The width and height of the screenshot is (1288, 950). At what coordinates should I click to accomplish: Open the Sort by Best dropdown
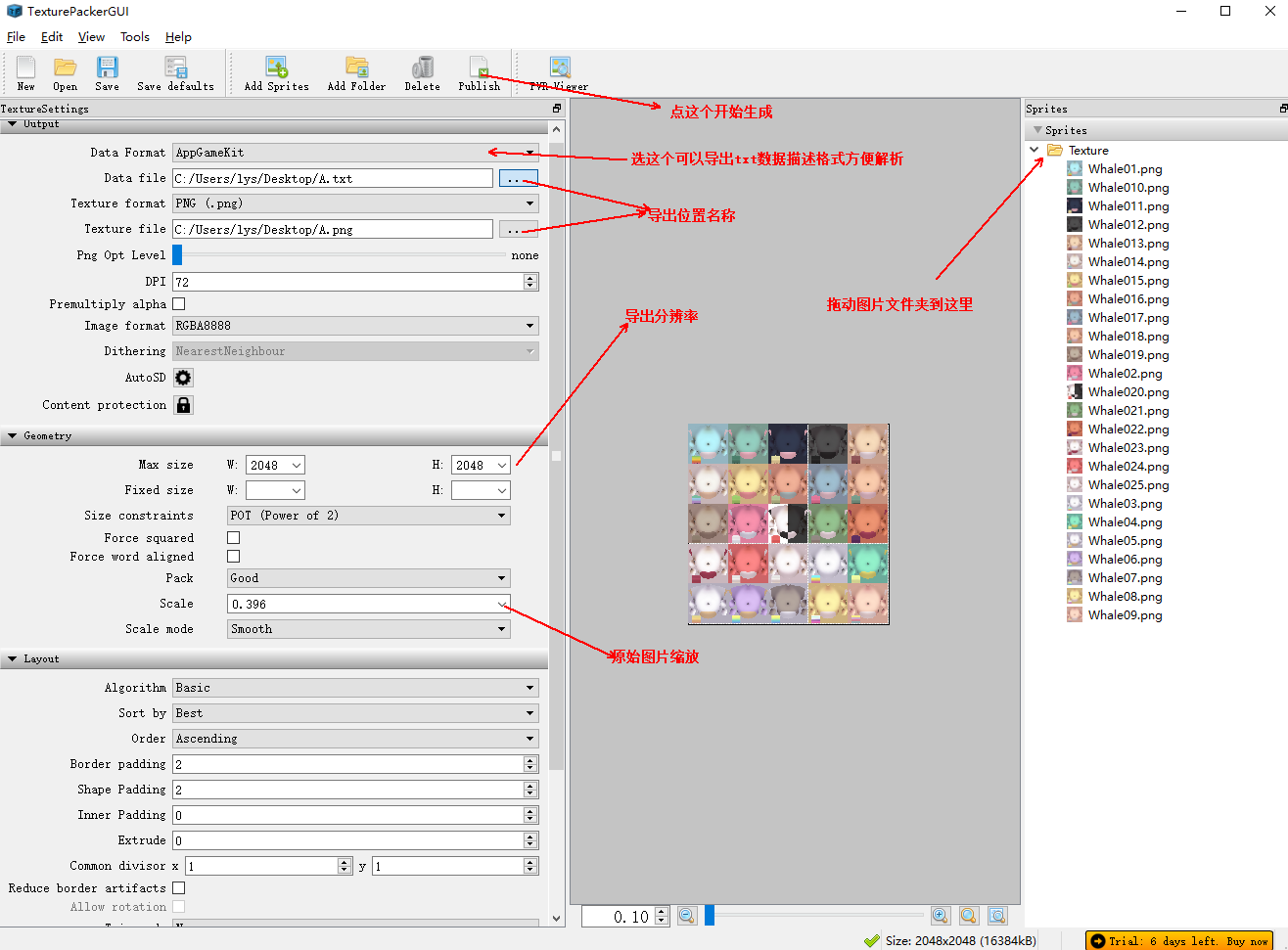click(x=355, y=713)
